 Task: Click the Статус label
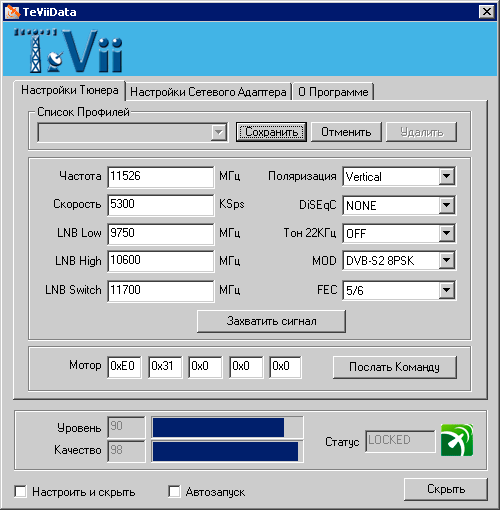pos(342,442)
